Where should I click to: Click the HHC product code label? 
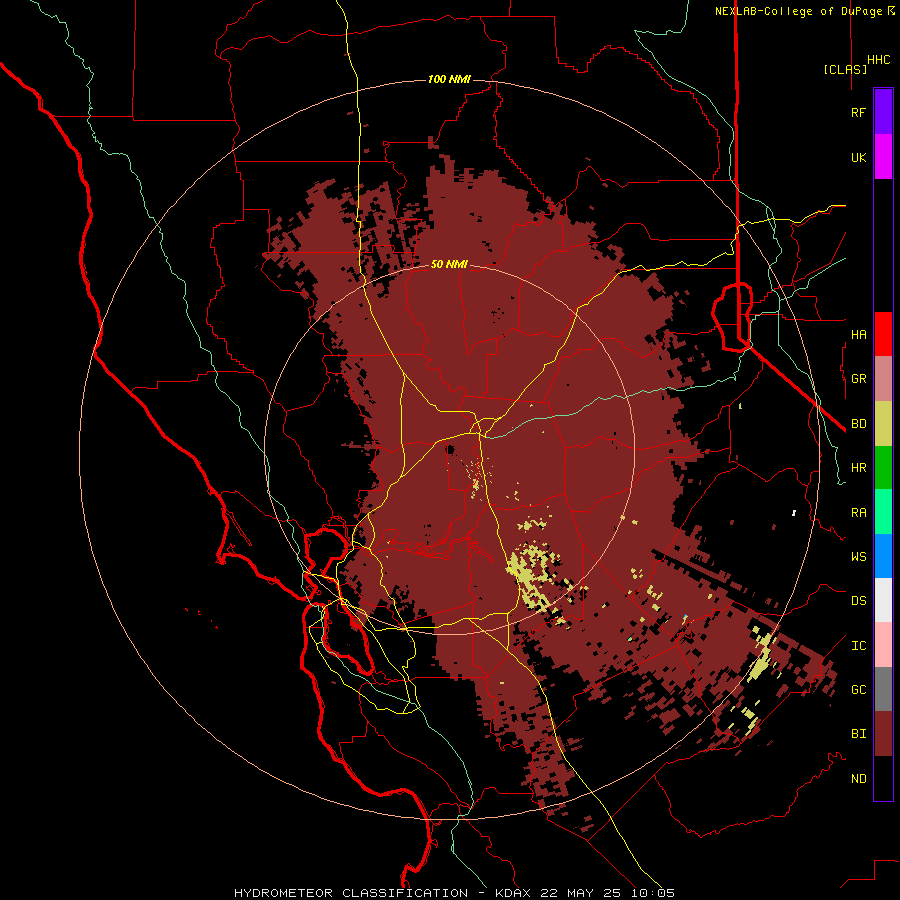click(x=878, y=60)
